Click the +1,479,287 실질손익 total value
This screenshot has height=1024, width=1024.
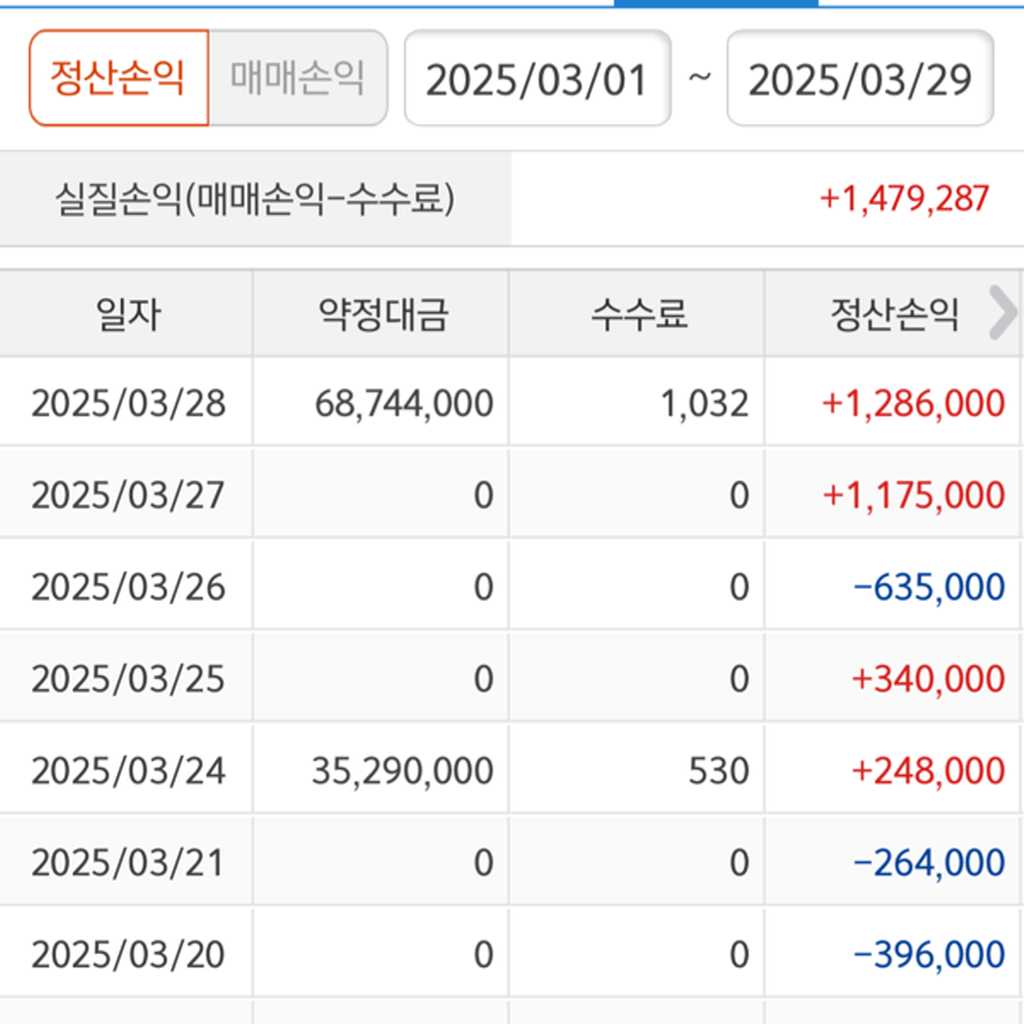(904, 198)
